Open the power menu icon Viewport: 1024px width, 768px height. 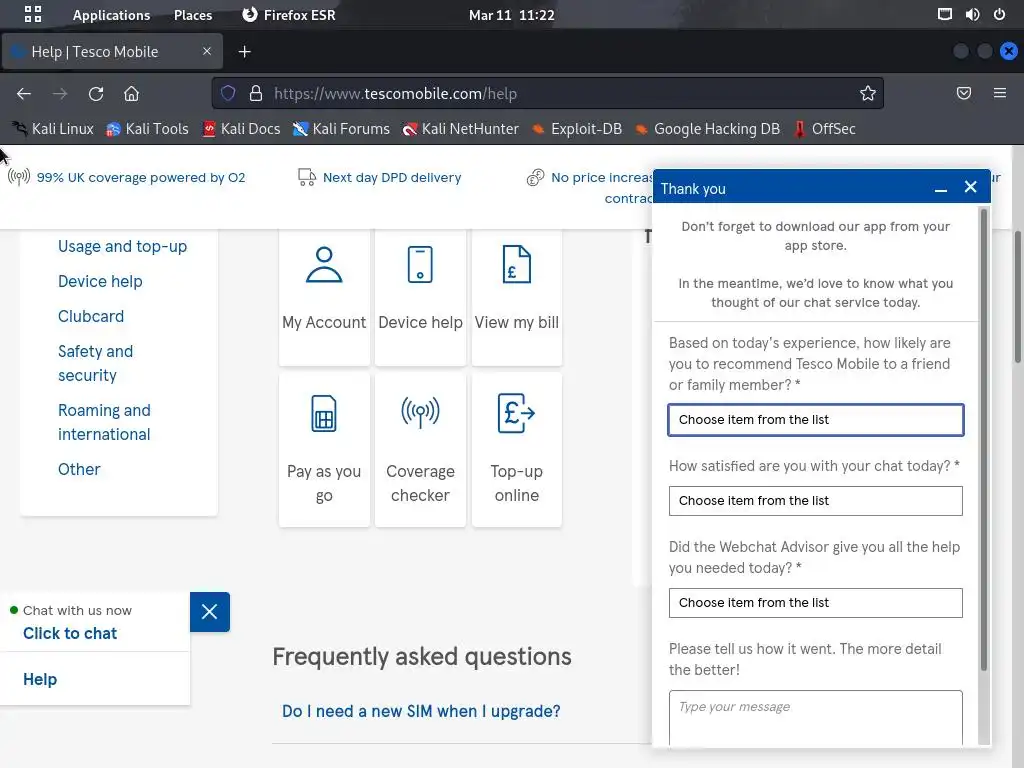pos(999,14)
